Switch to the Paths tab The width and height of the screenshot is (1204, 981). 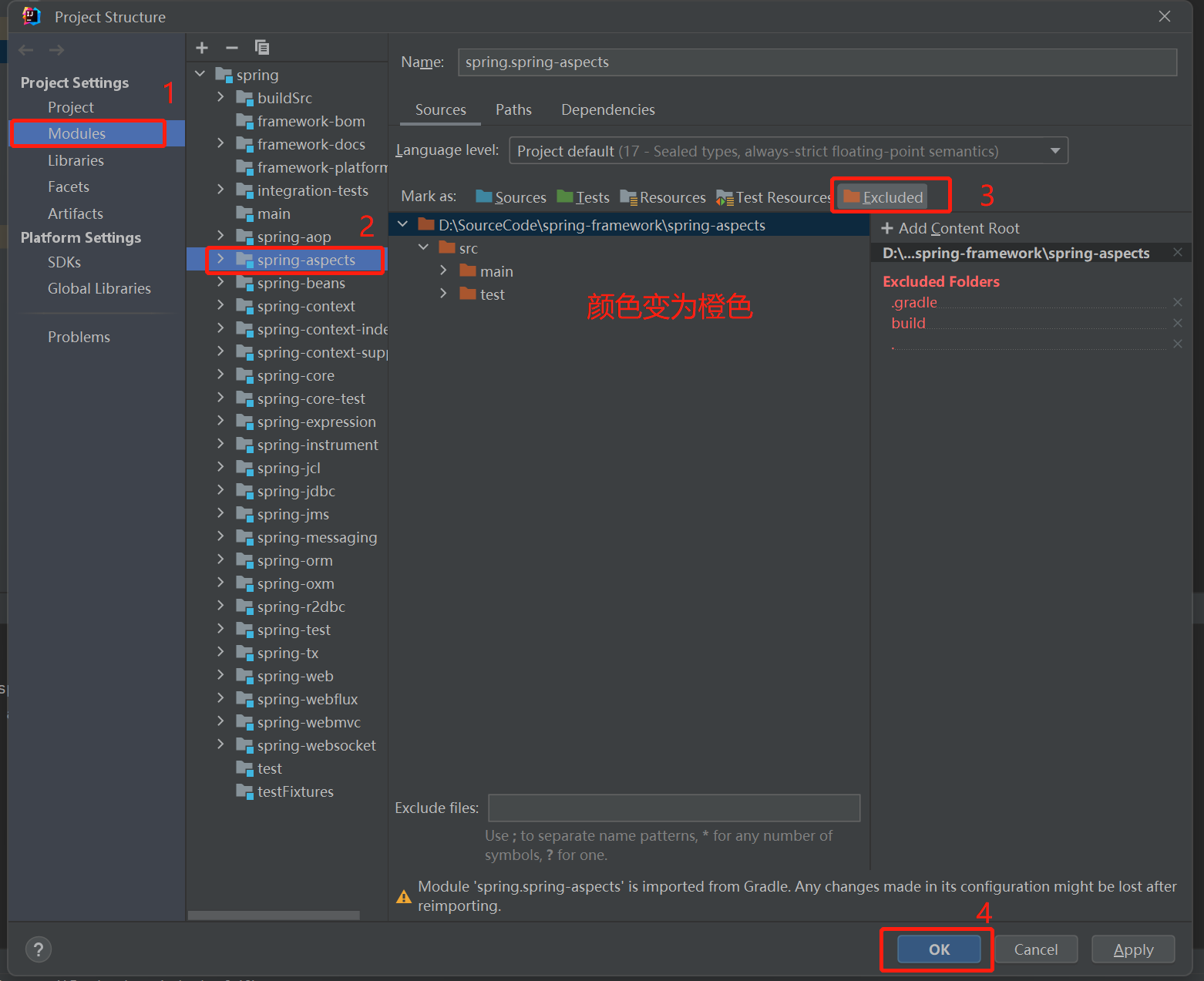coord(514,109)
